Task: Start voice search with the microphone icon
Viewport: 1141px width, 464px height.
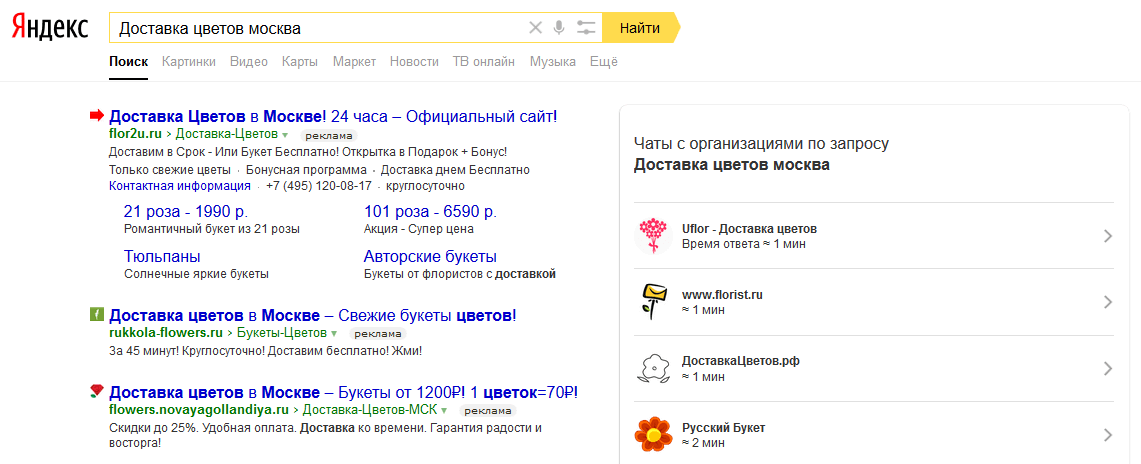Action: point(559,28)
